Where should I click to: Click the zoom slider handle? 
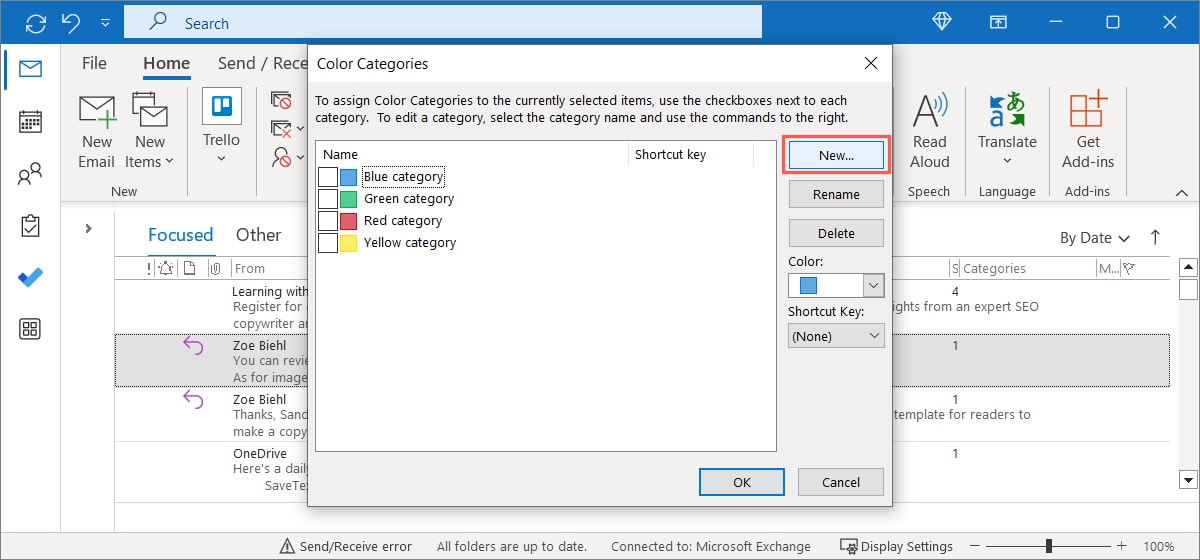tap(1048, 546)
